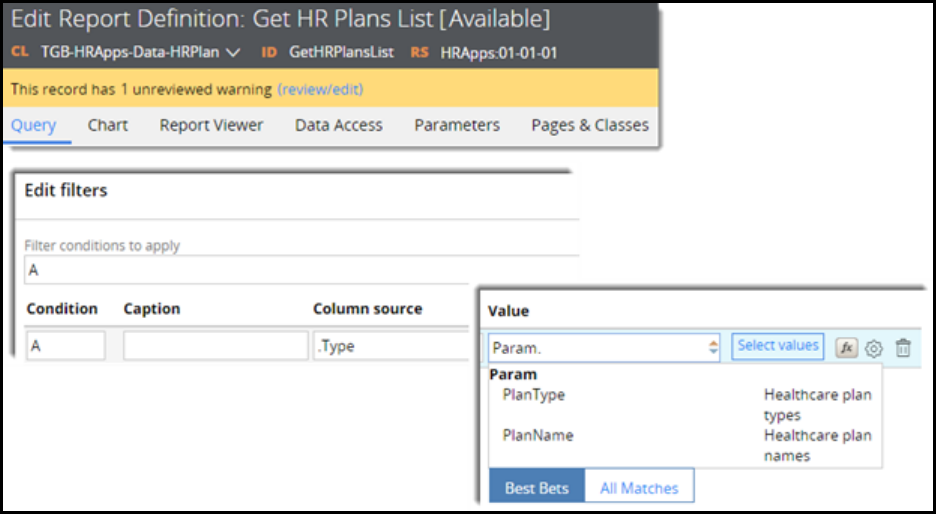This screenshot has width=936, height=514.
Task: Switch to the Chart tab
Action: tap(107, 125)
